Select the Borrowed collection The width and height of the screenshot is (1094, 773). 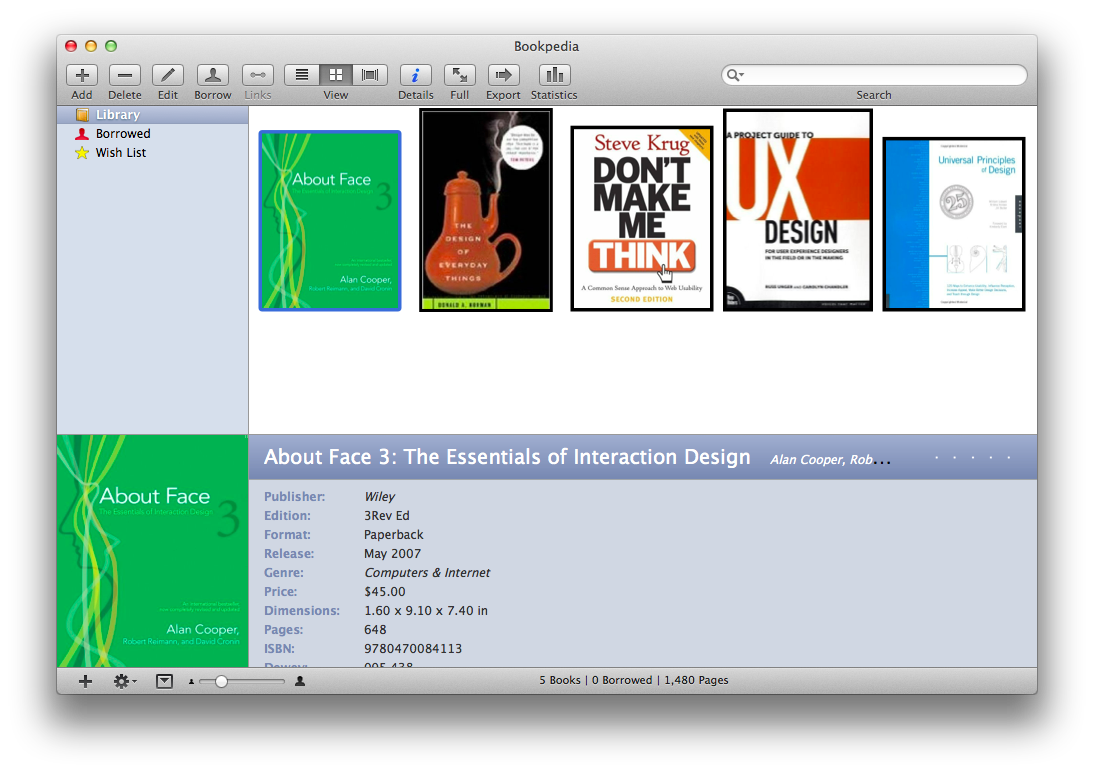(x=153, y=133)
